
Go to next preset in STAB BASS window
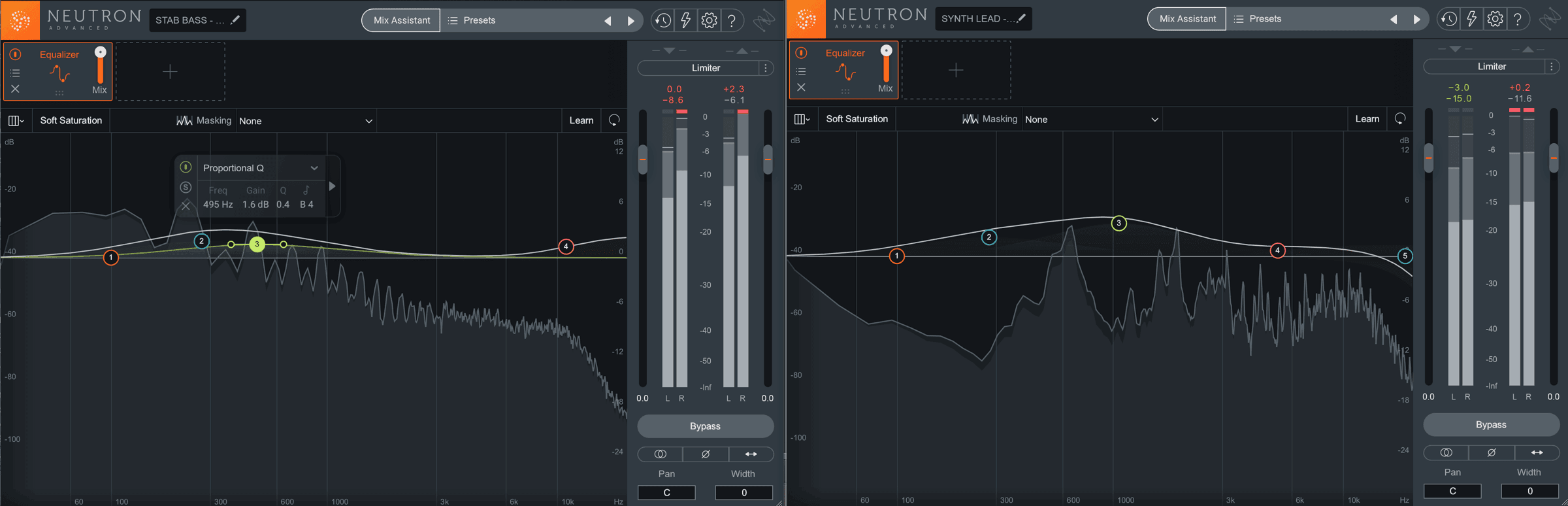[x=630, y=21]
